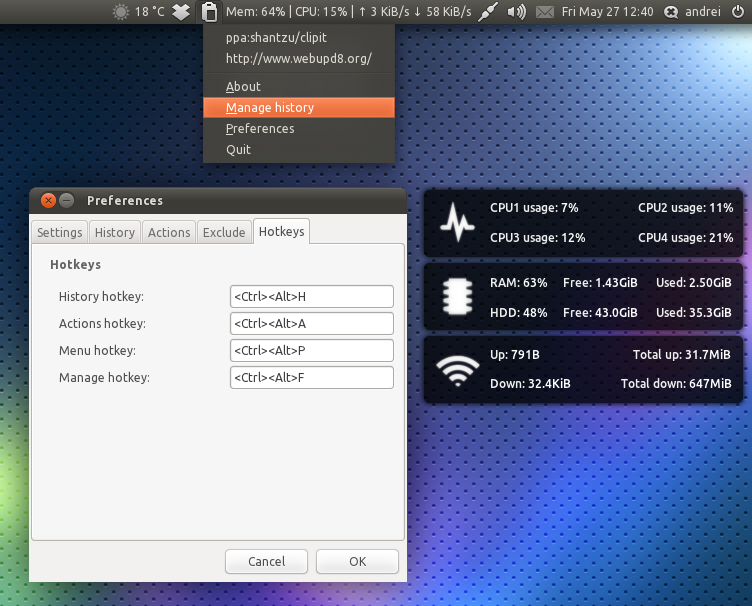Select clipboard entry http://www.webupd8.org/
Viewport: 752px width, 606px height.
tap(299, 58)
